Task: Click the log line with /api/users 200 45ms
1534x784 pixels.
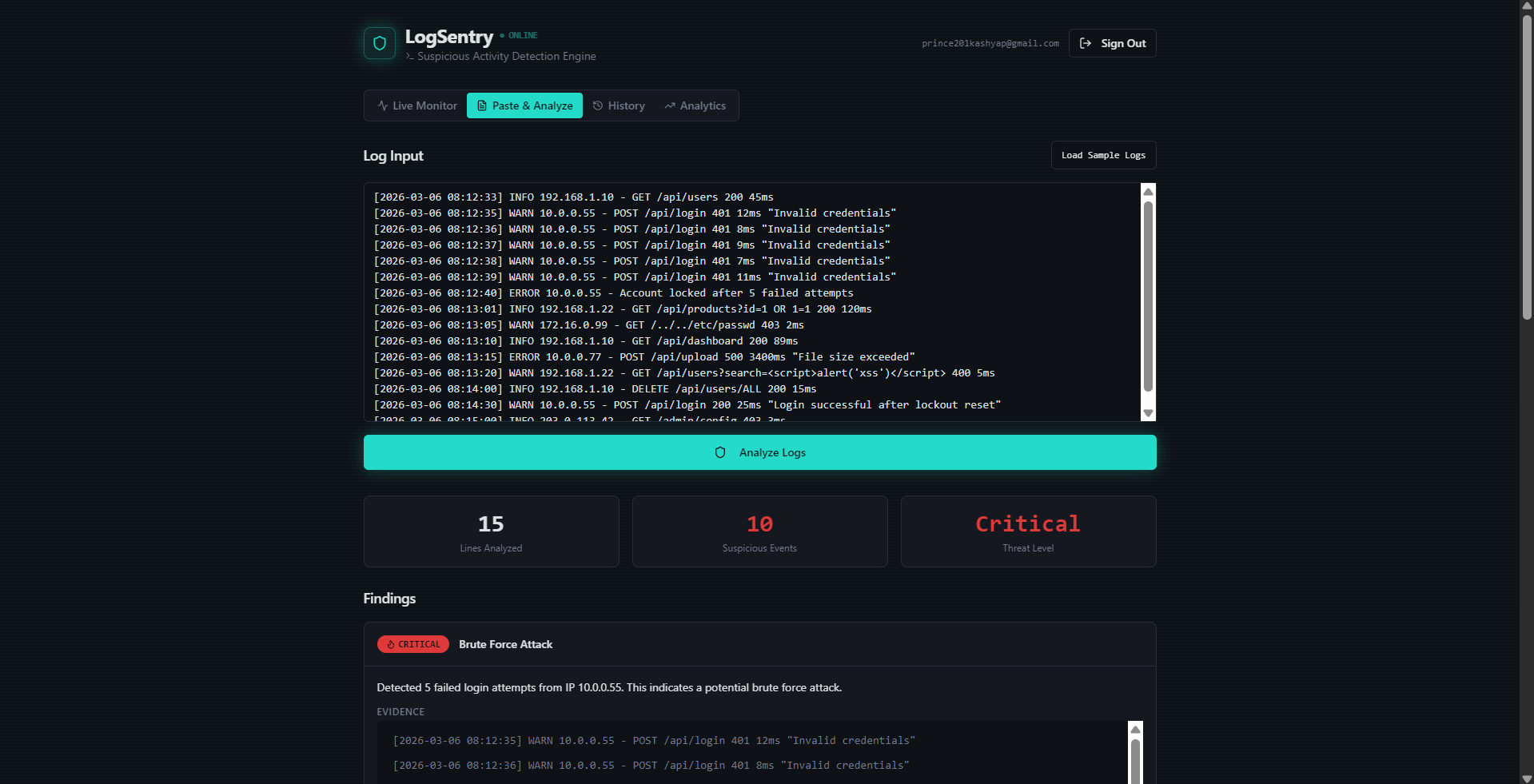Action: tap(574, 197)
